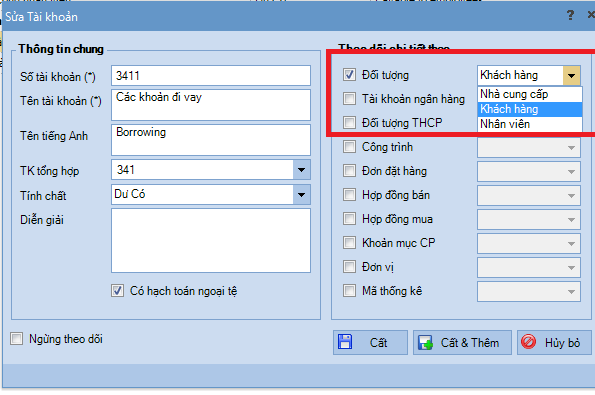Check the Hợp đồng mua checkbox
The width and height of the screenshot is (595, 395).
(349, 219)
